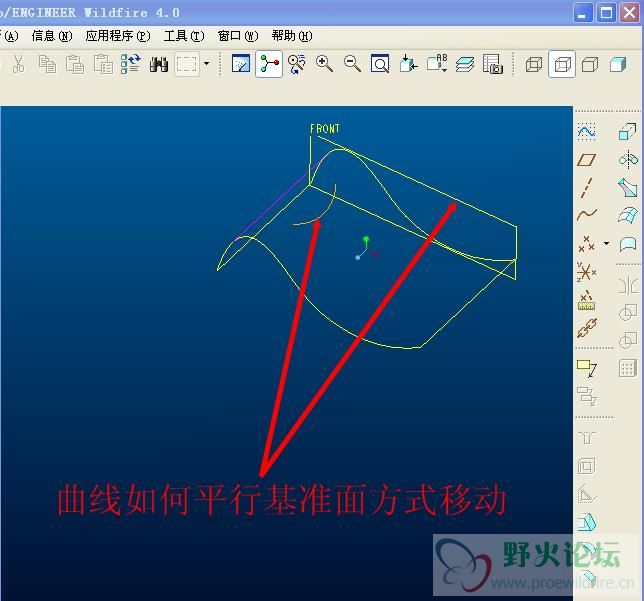The height and width of the screenshot is (601, 644).
Task: Click the Draft tool icon
Action: click(586, 523)
